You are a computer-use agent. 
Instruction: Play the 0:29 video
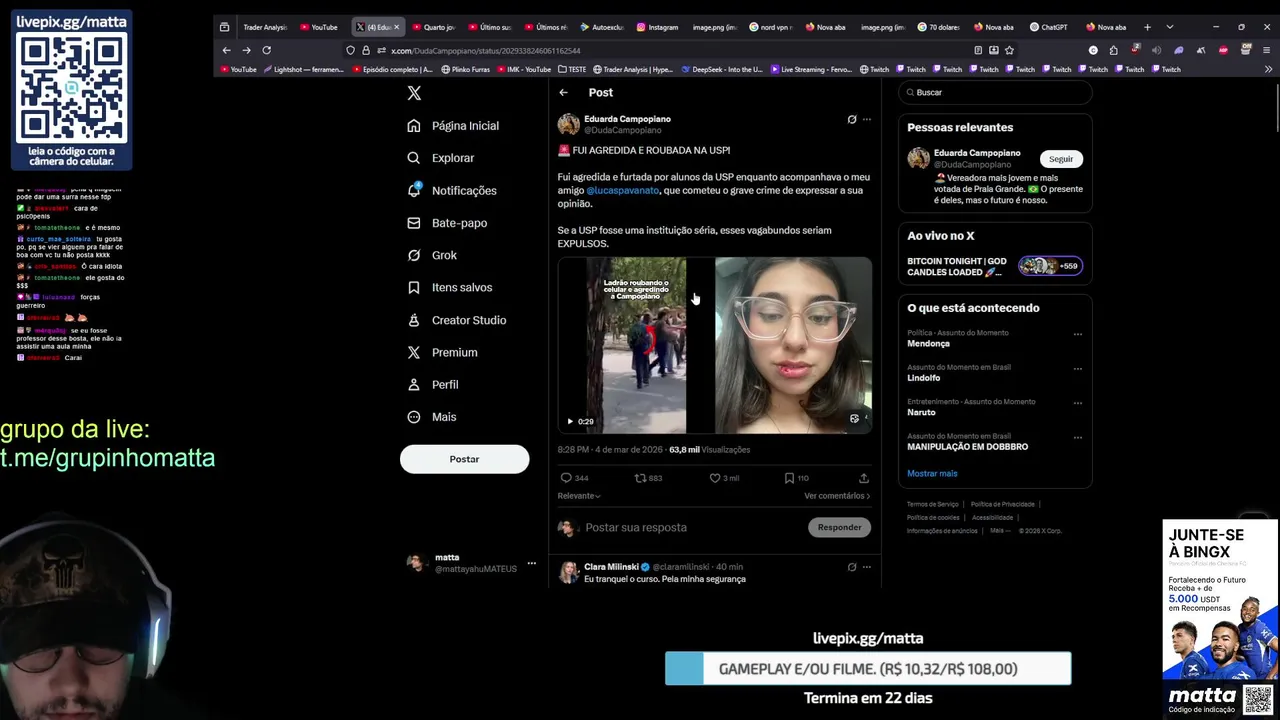[x=570, y=421]
